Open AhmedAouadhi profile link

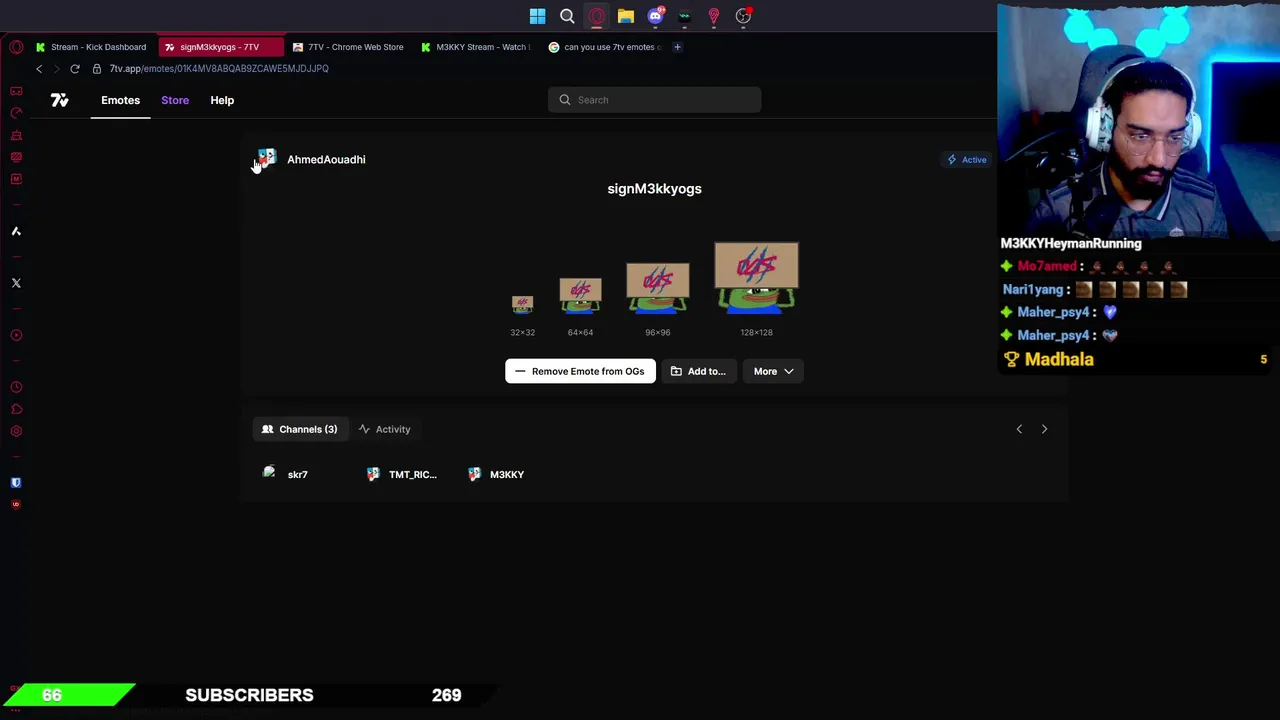click(x=326, y=159)
